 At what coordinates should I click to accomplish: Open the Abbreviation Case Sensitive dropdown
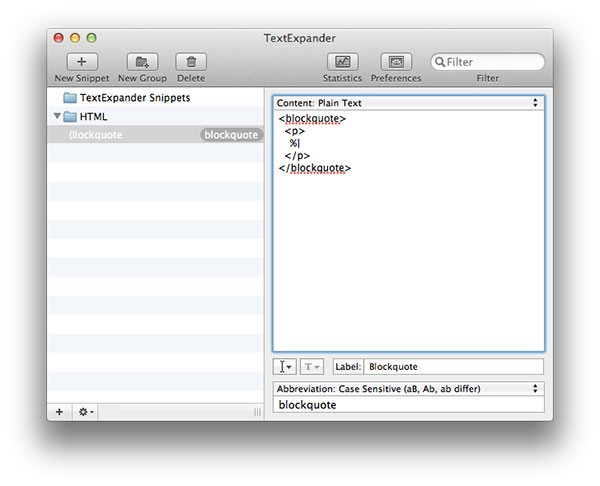tap(408, 389)
